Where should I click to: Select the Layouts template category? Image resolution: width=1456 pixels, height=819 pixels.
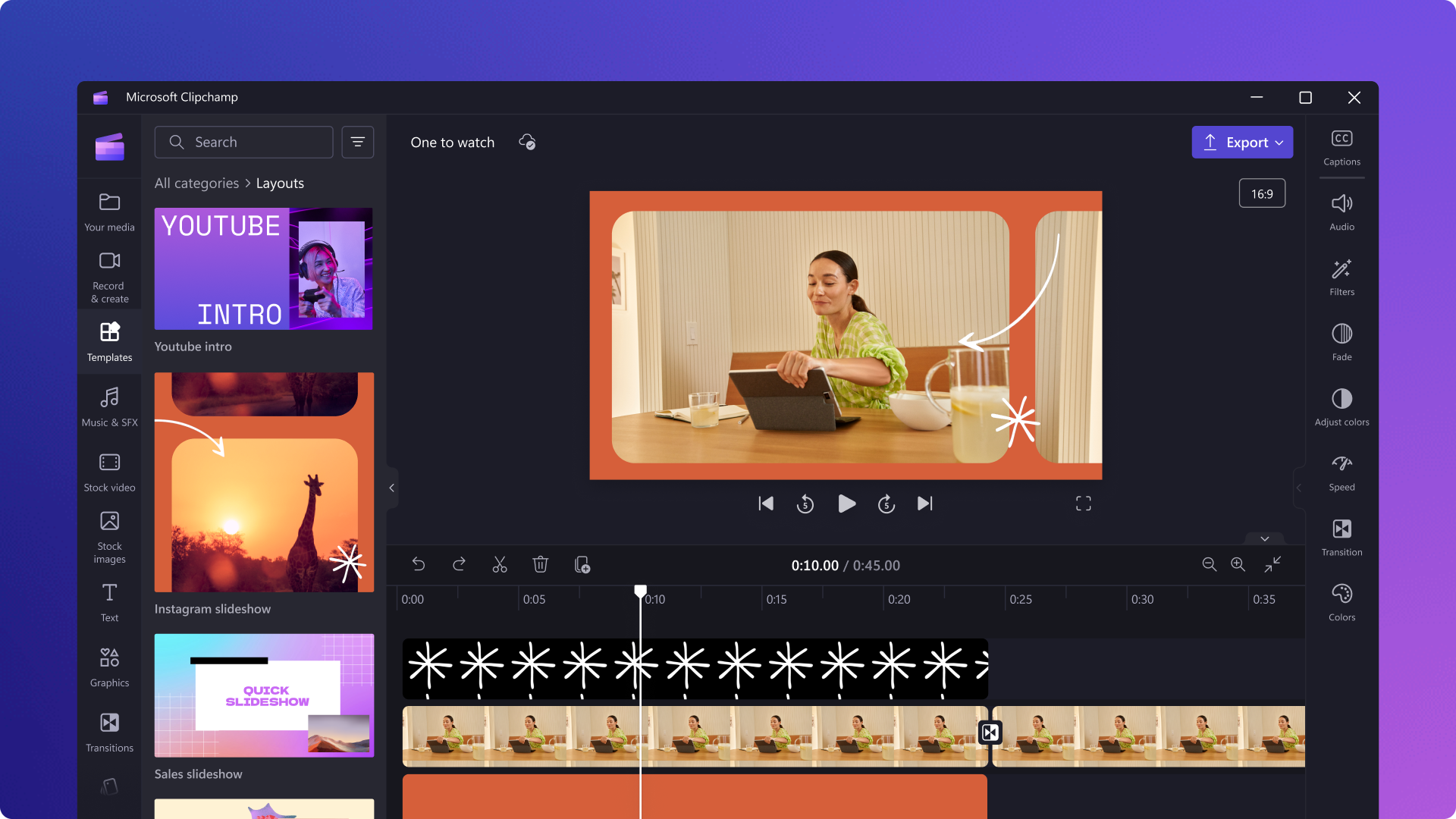click(281, 183)
